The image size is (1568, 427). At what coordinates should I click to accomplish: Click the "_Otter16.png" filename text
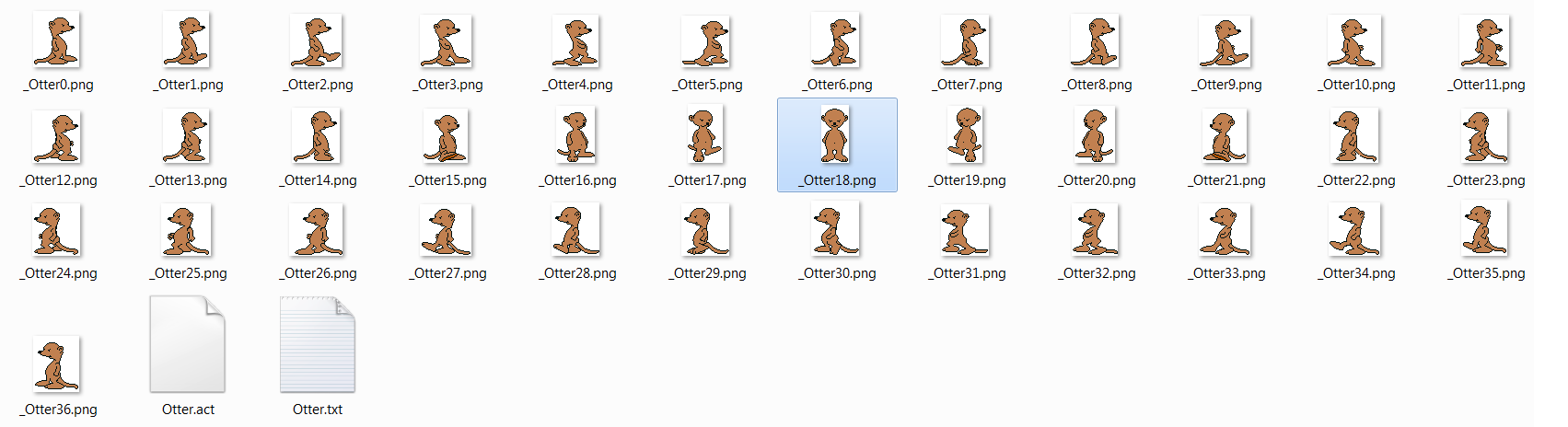point(577,180)
